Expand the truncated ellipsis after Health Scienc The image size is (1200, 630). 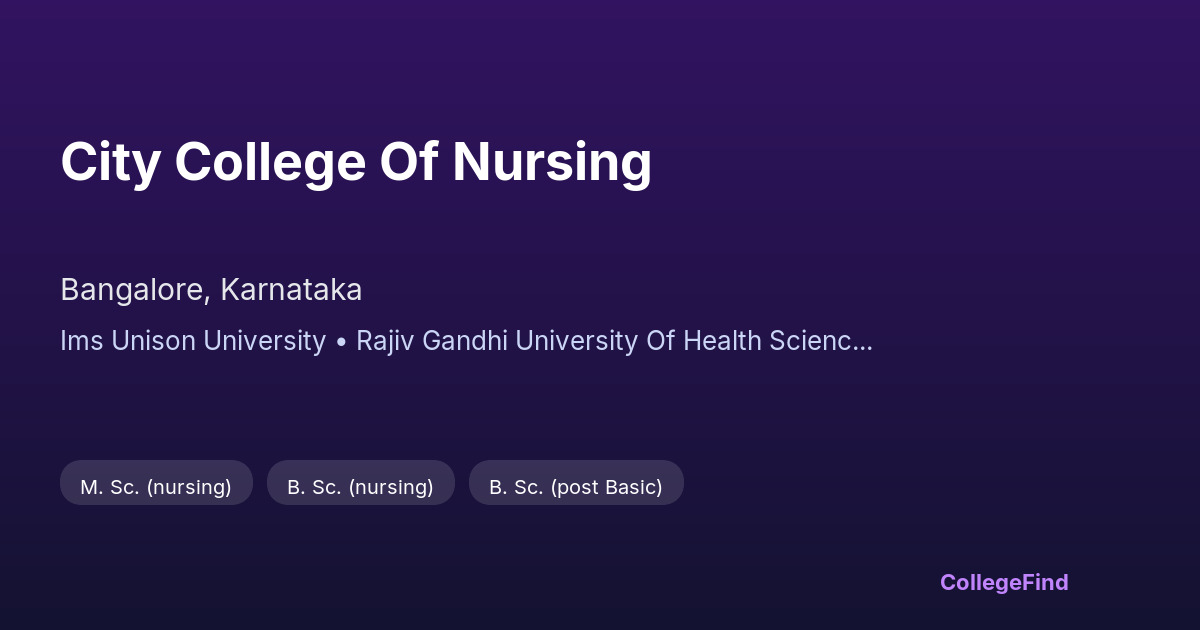coord(863,343)
